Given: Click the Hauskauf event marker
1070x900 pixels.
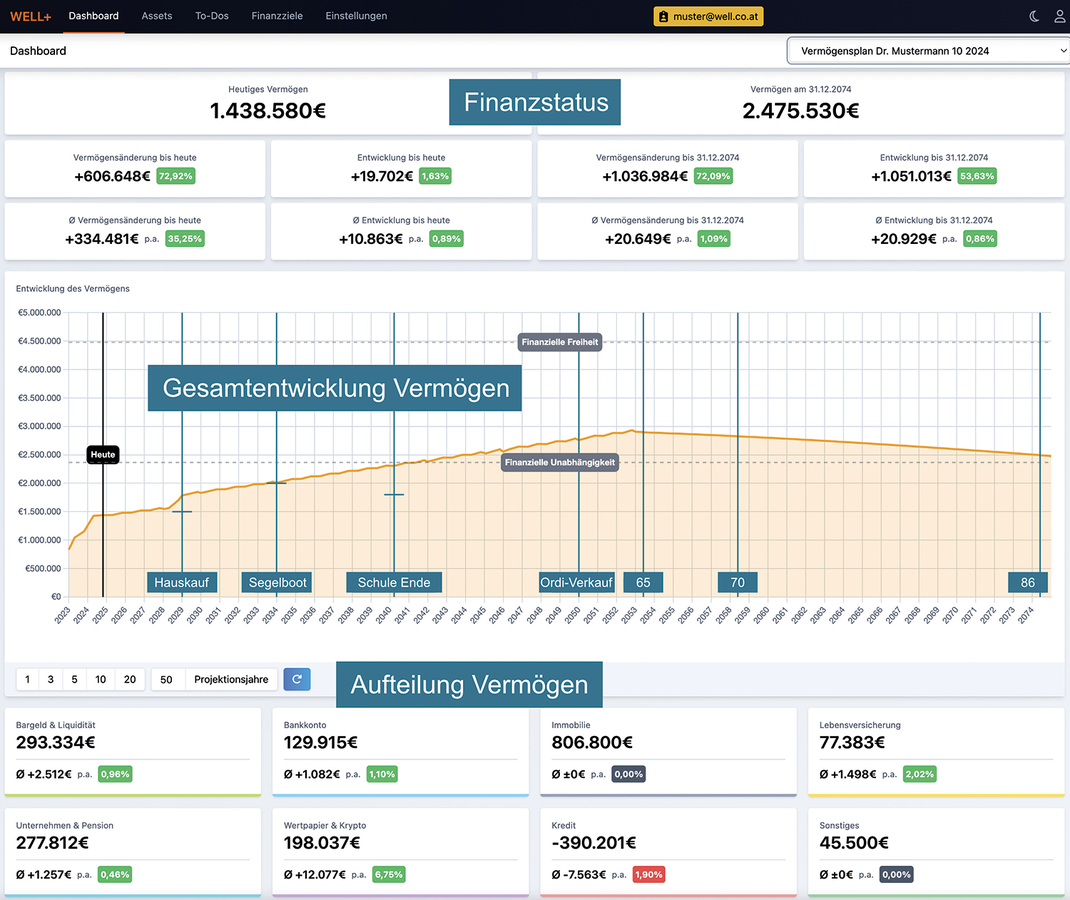Looking at the screenshot, I should pyautogui.click(x=182, y=582).
